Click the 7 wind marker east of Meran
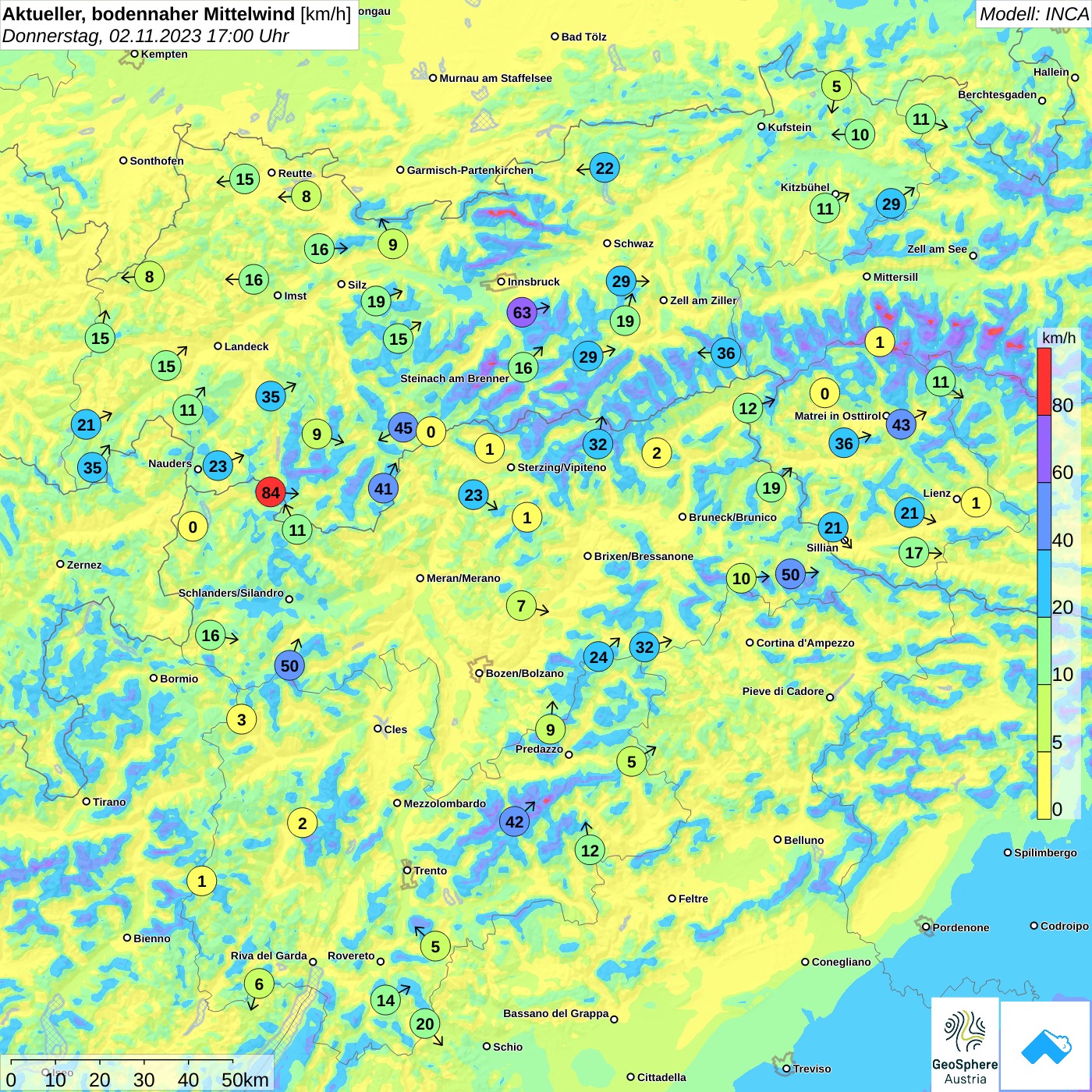Image resolution: width=1092 pixels, height=1092 pixels. point(521,605)
